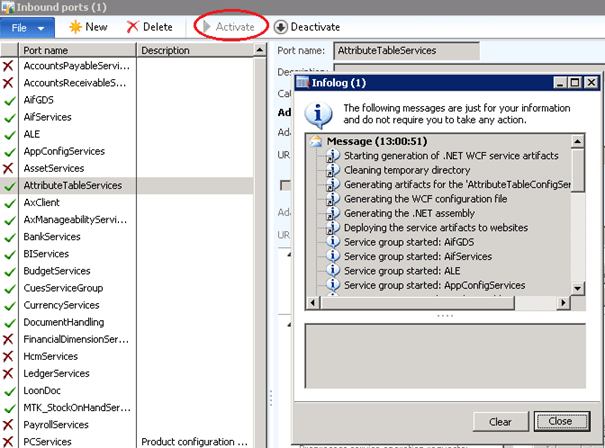
Task: Select the BankServices port name
Action: pyautogui.click(x=52, y=237)
